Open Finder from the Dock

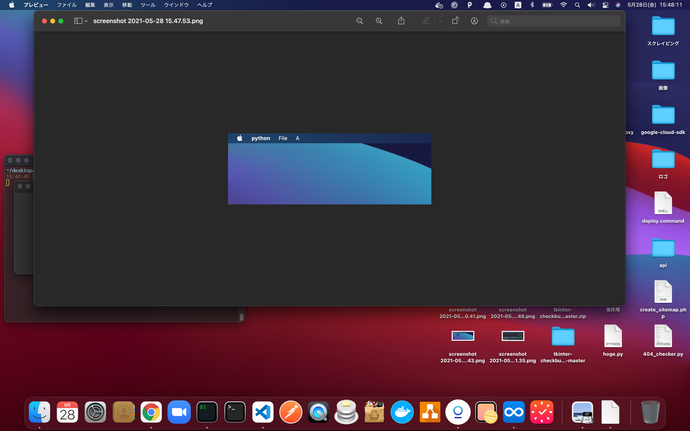pyautogui.click(x=40, y=412)
